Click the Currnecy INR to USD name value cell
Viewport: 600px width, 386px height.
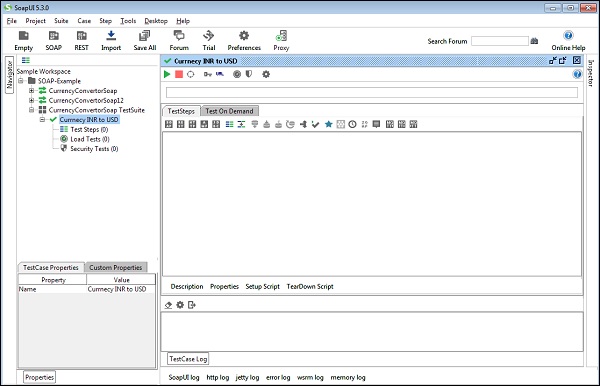(x=121, y=289)
